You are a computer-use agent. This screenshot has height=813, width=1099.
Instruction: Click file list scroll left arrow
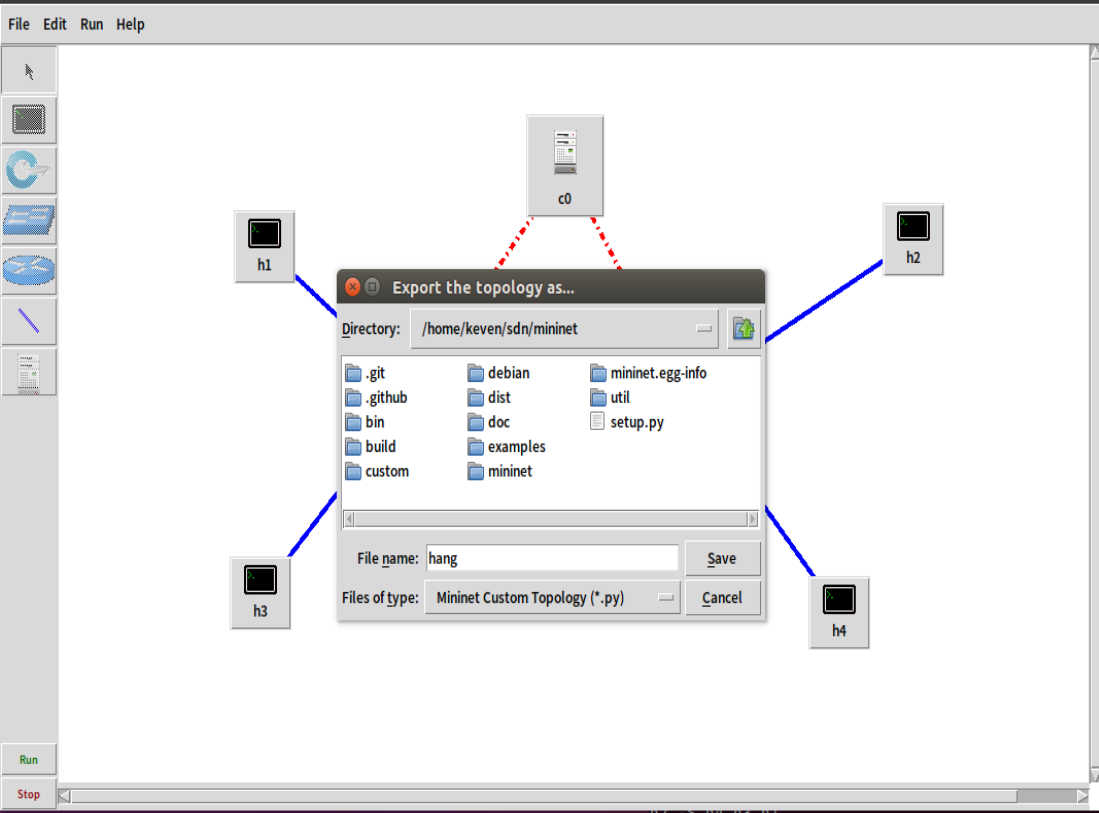pyautogui.click(x=349, y=519)
